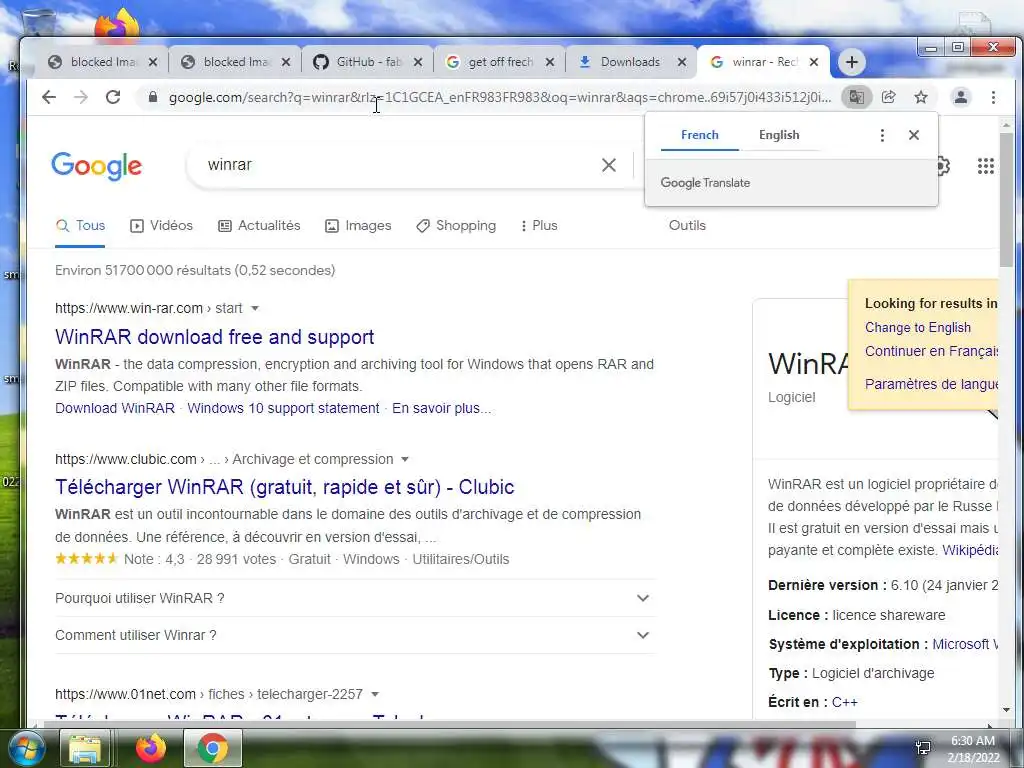This screenshot has width=1024, height=768.
Task: Open translate options three-dot menu
Action: click(882, 135)
